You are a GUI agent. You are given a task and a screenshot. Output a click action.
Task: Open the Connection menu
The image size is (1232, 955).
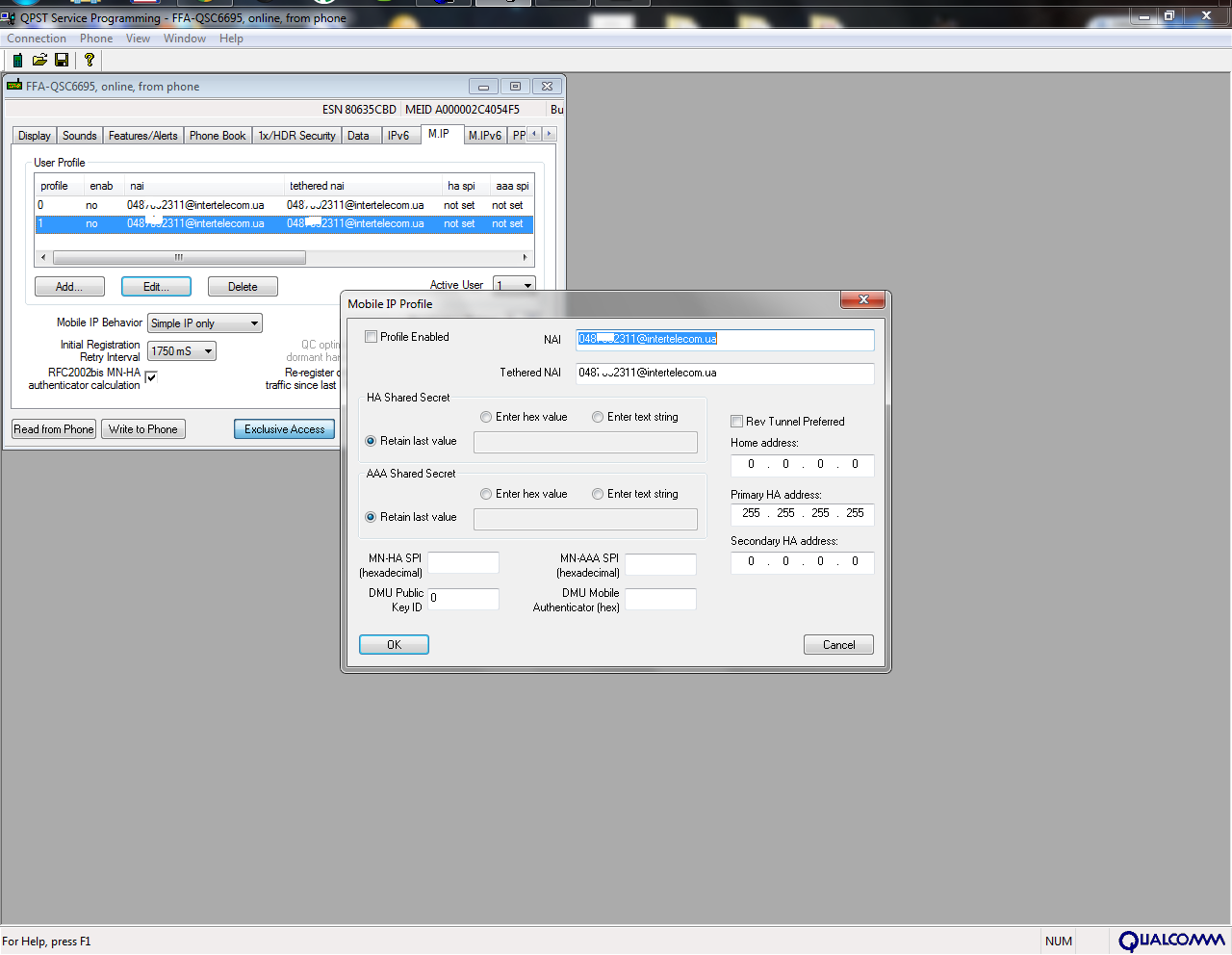coord(37,39)
